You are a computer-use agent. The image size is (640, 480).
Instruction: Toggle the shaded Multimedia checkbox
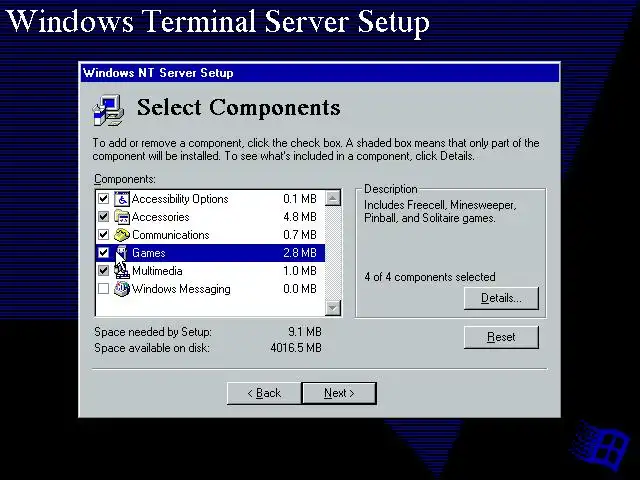click(103, 271)
